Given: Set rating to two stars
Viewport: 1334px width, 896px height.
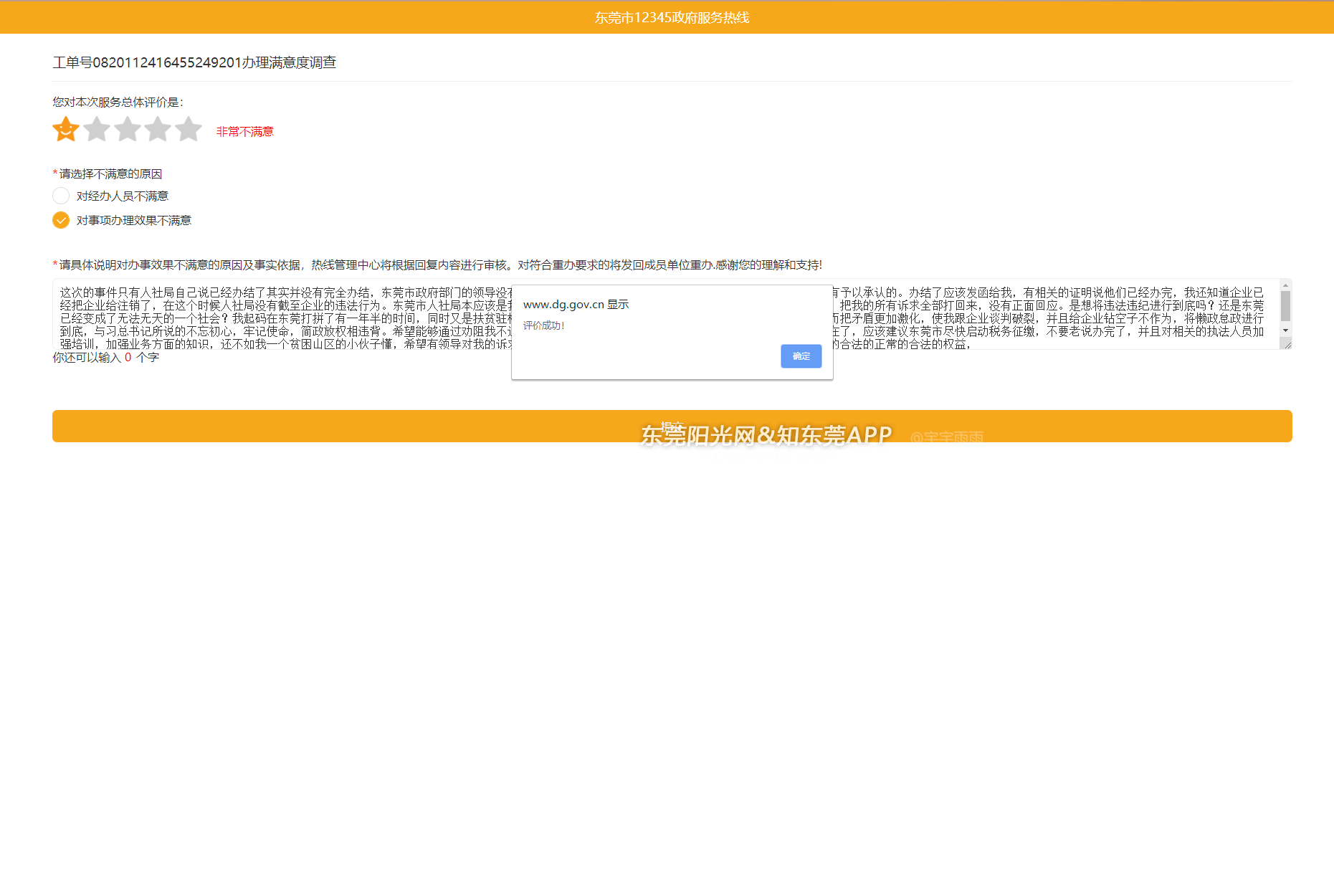Looking at the screenshot, I should pyautogui.click(x=97, y=130).
